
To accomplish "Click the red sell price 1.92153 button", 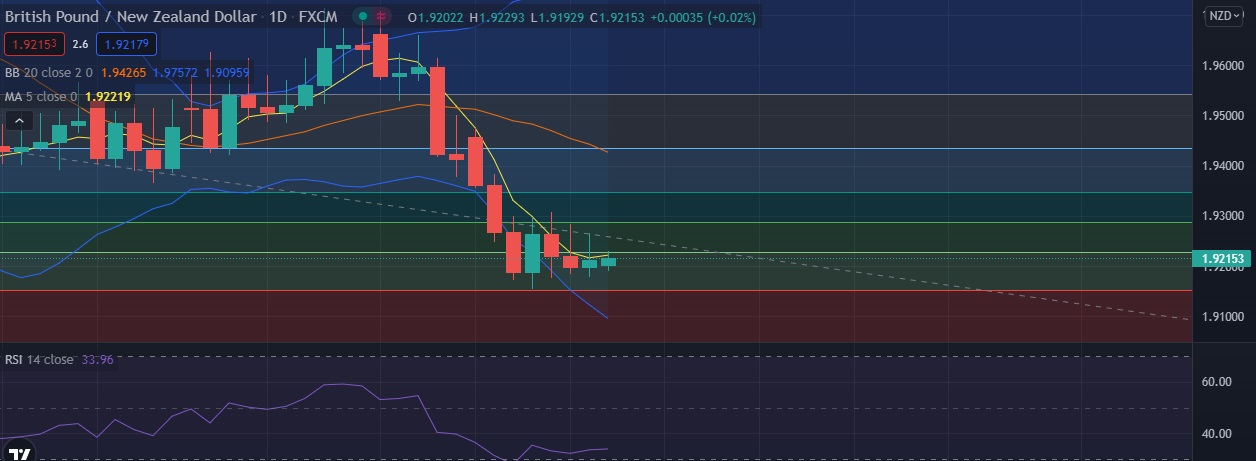I will point(35,44).
